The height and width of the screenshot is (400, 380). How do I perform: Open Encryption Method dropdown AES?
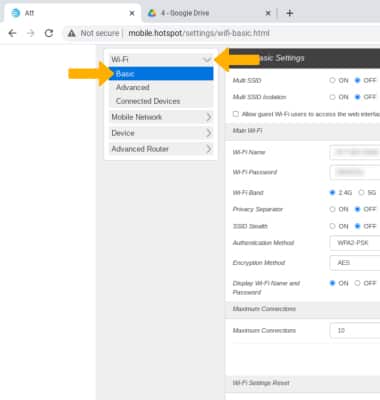[x=355, y=263]
